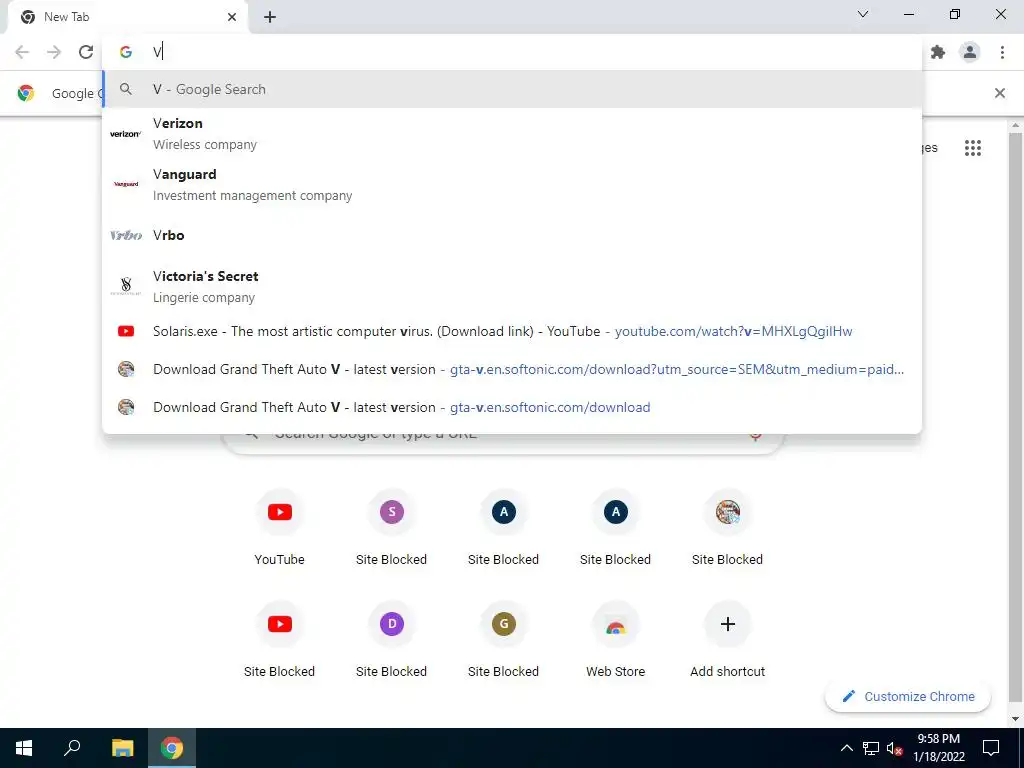
Task: Pick Victoria's Secret suggestion
Action: [x=512, y=286]
